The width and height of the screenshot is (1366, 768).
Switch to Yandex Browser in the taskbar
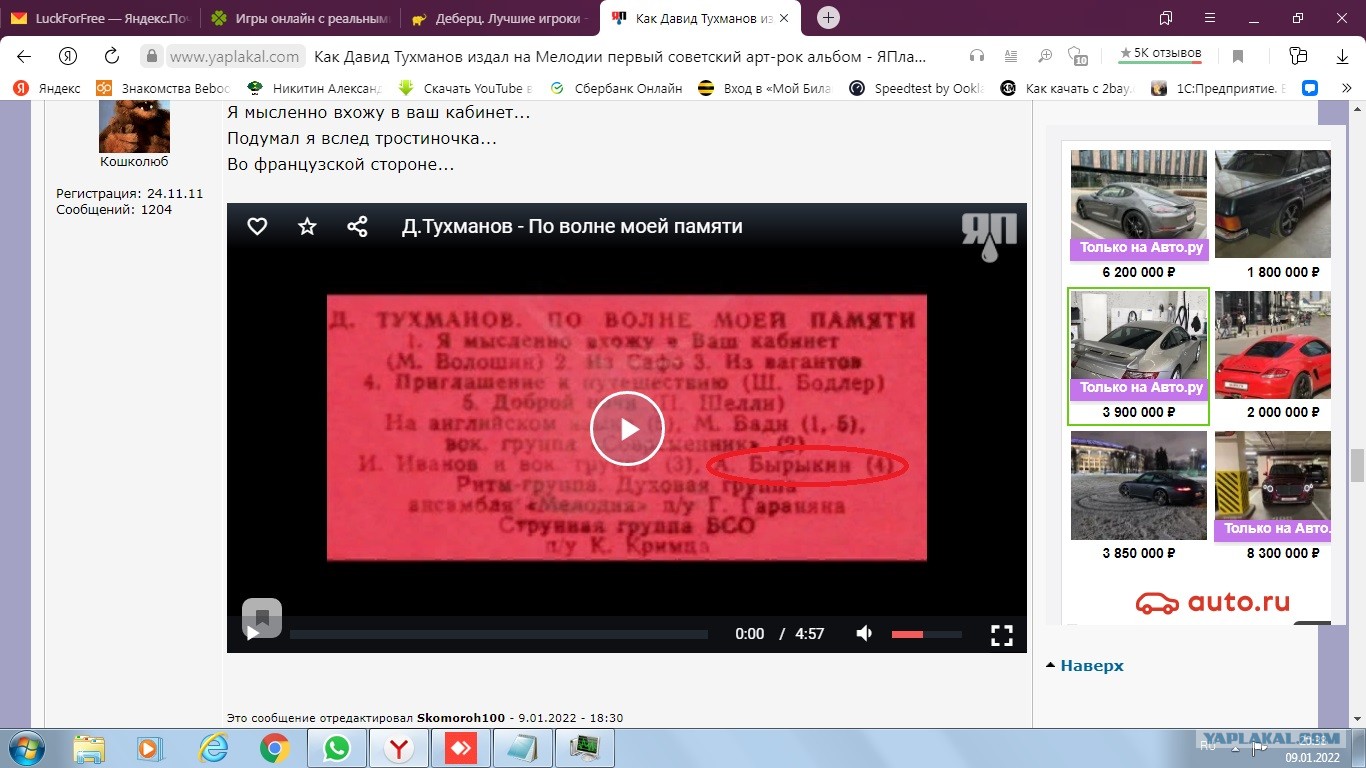click(399, 748)
